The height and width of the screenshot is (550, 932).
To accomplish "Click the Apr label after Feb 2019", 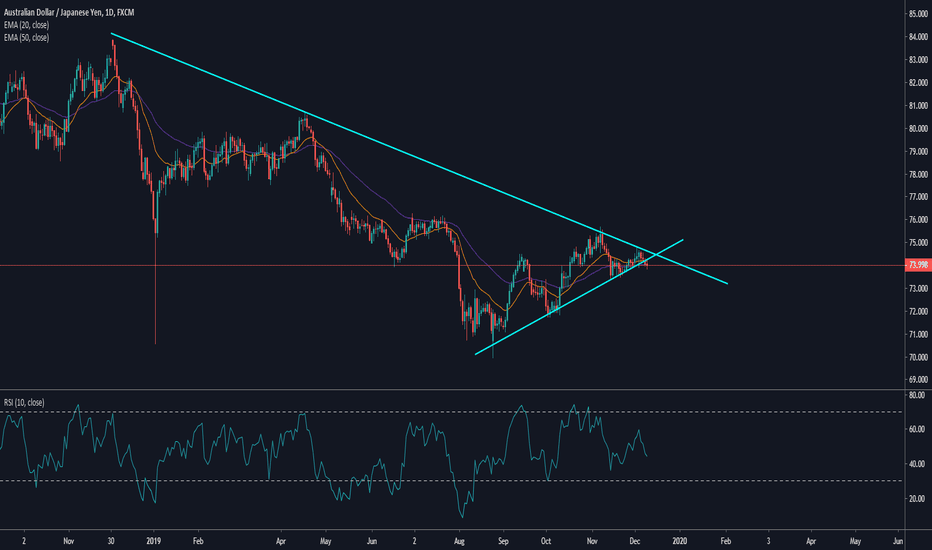I will tap(281, 541).
